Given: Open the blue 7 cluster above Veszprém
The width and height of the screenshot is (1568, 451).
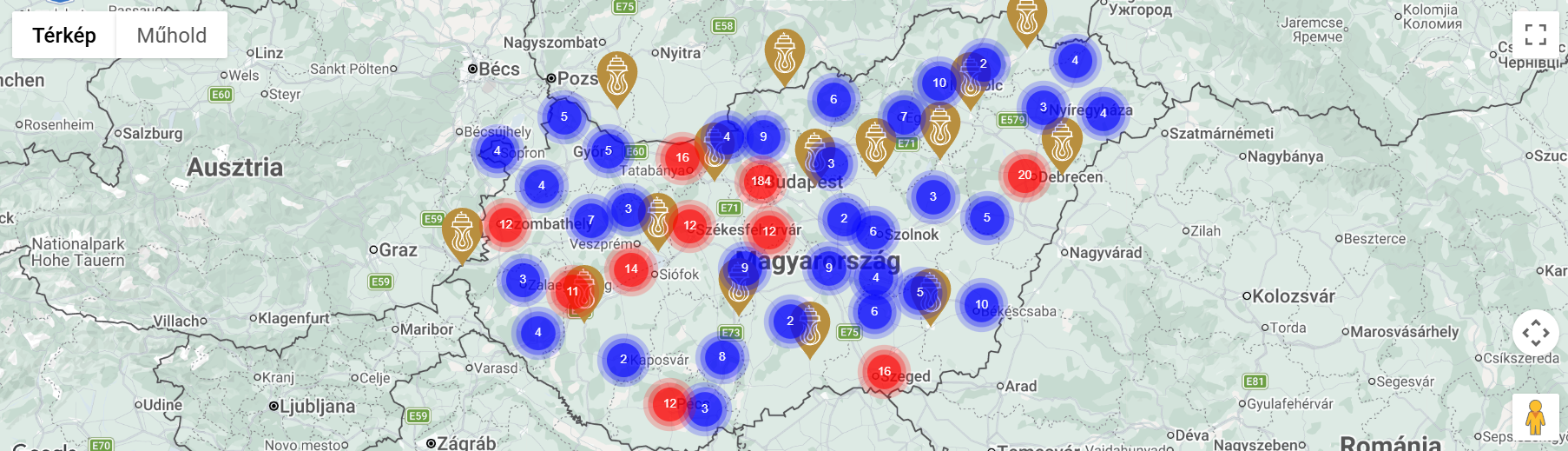Looking at the screenshot, I should tap(590, 220).
